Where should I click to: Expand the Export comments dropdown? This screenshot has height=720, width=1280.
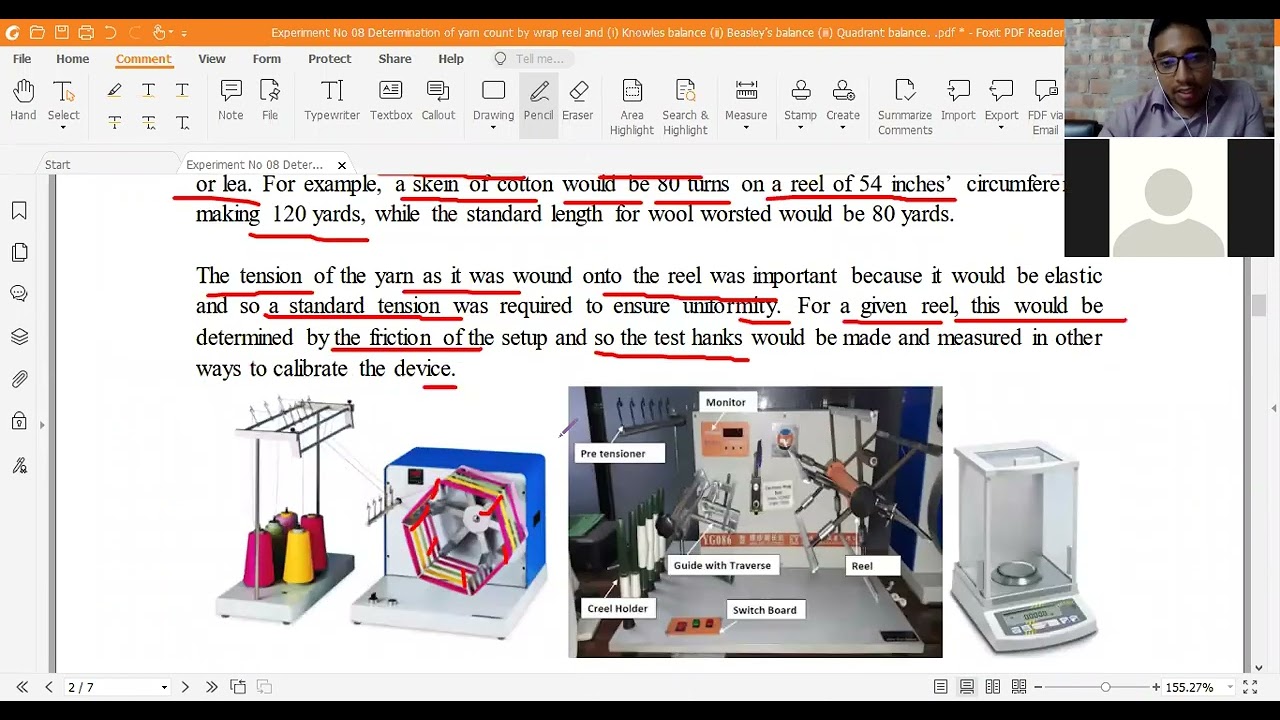click(x=1001, y=128)
